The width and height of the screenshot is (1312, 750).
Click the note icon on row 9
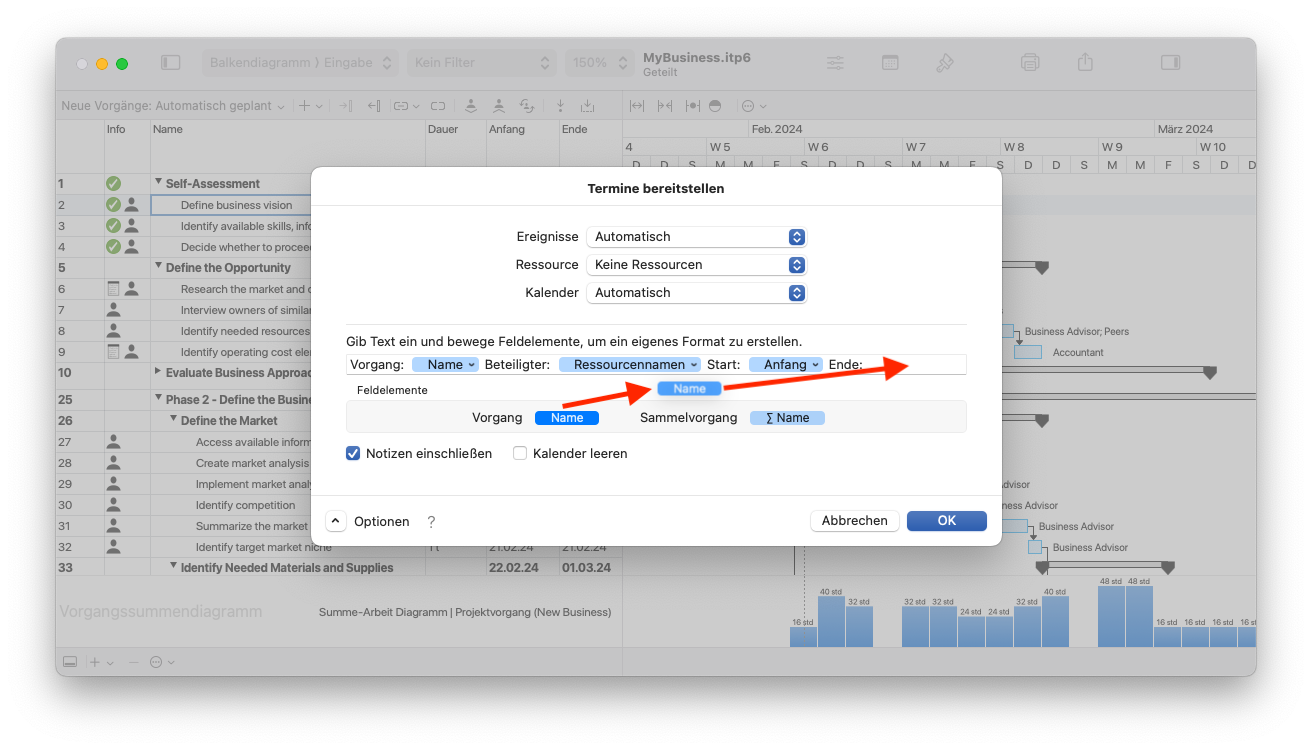(113, 352)
